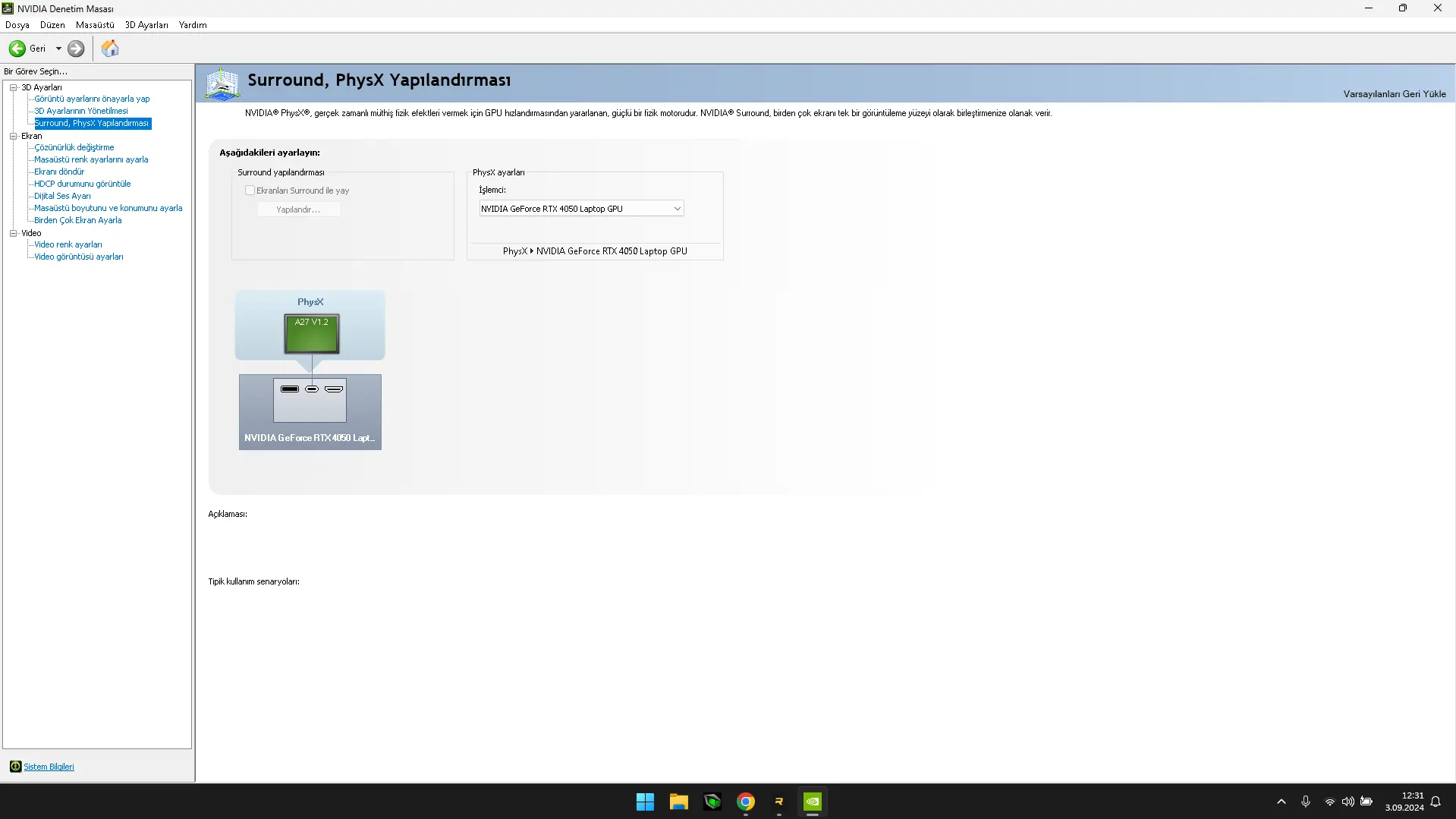
Task: Select Video renk ayarları
Action: (68, 244)
